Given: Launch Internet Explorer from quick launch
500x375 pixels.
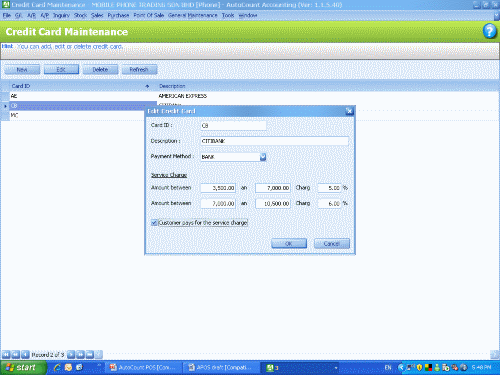Looking at the screenshot, I should click(x=57, y=367).
